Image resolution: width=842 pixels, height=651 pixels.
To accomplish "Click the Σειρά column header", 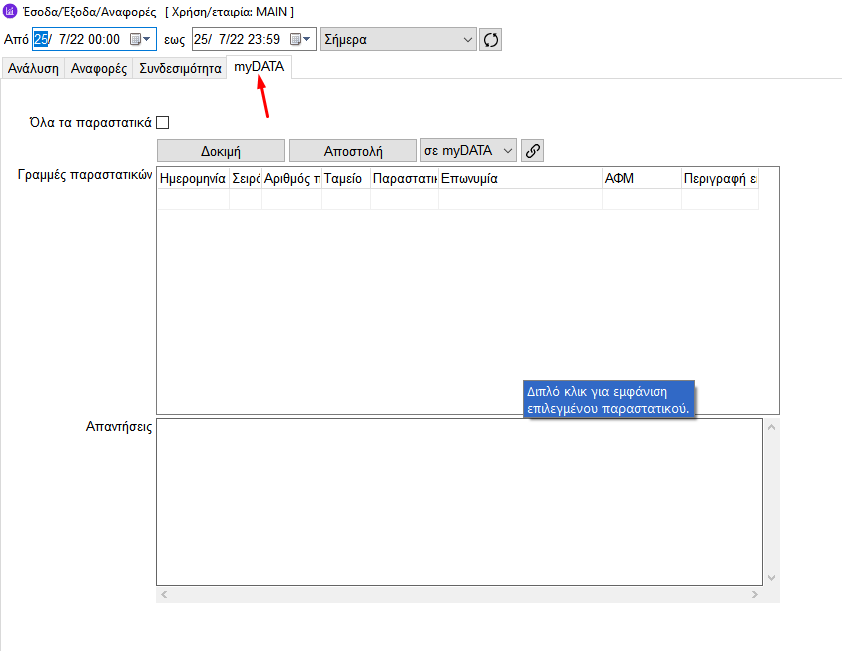I will click(245, 178).
